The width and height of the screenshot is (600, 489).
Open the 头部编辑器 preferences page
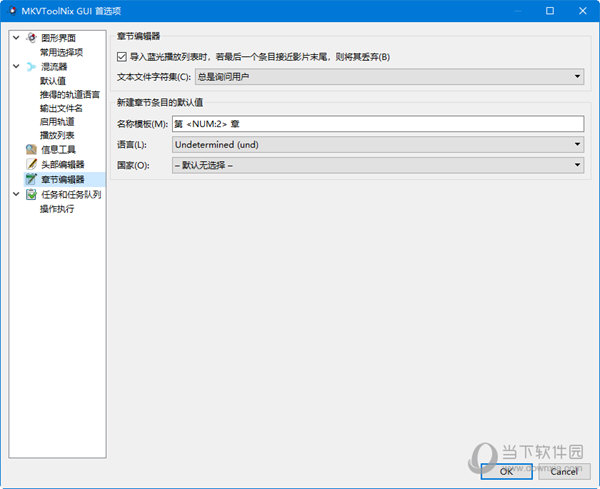(x=63, y=165)
